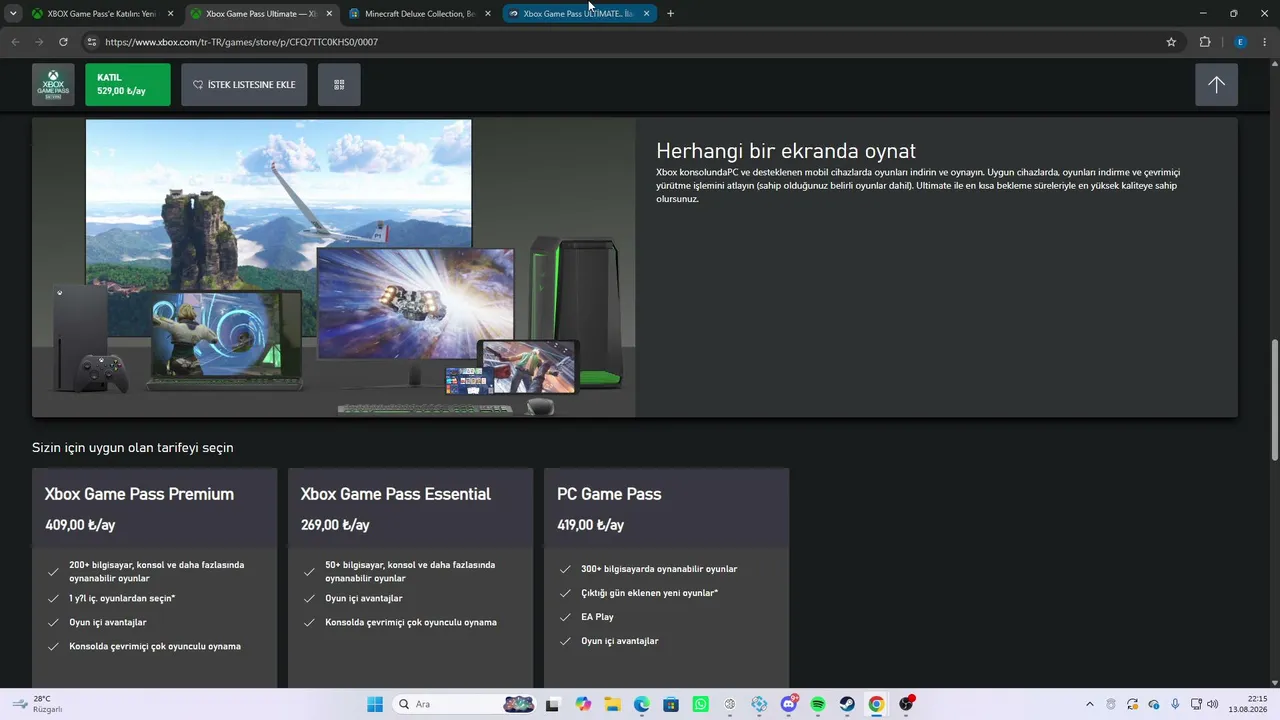
Task: Show hidden system tray icons
Action: tap(1090, 704)
